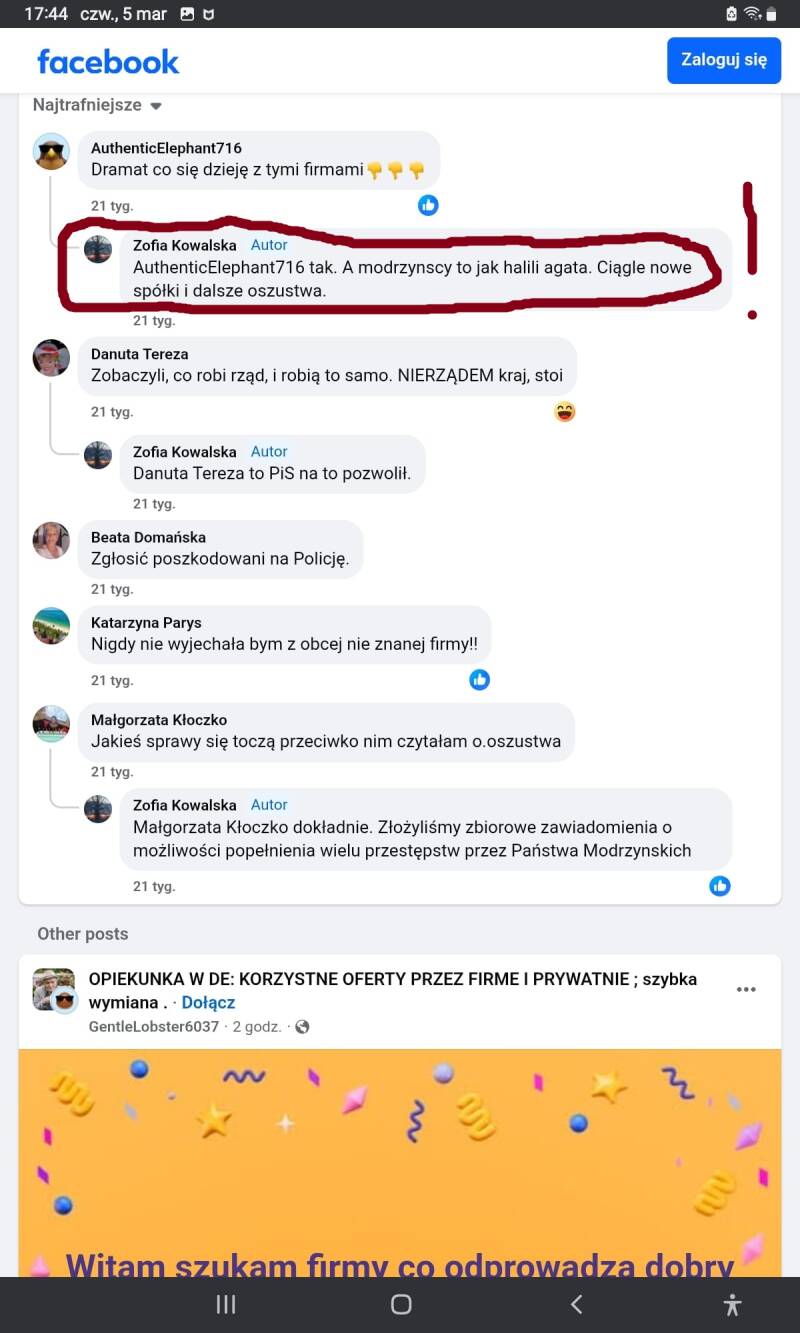Tap the Android home navigation button
The height and width of the screenshot is (1333, 800).
click(401, 1304)
